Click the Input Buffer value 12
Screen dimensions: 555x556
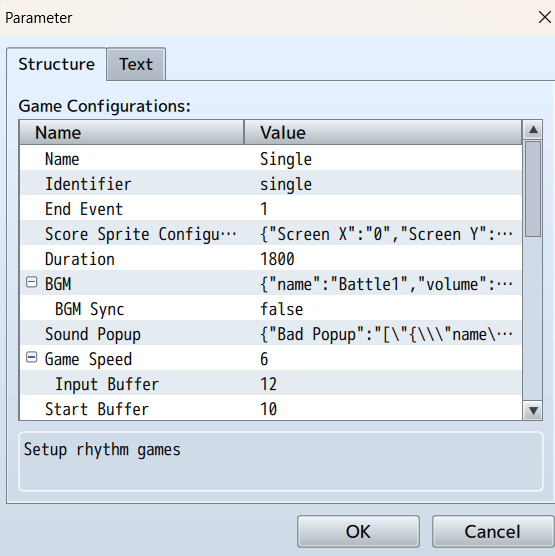pos(268,384)
